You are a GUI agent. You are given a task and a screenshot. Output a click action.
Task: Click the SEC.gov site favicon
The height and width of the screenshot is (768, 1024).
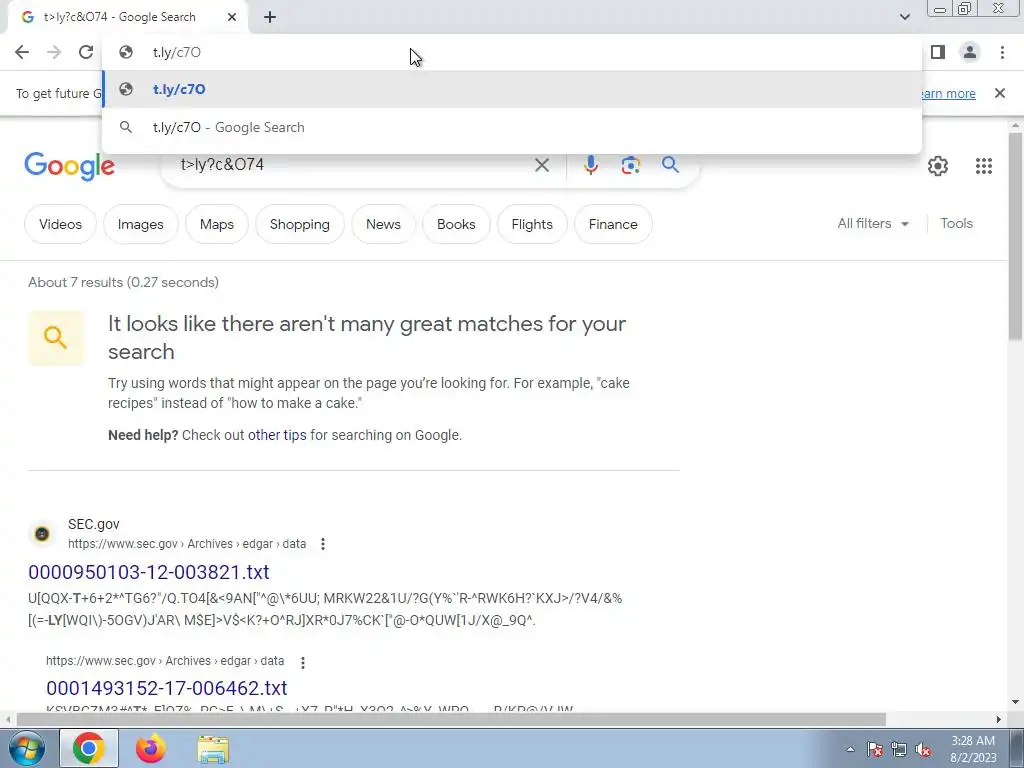tap(42, 534)
